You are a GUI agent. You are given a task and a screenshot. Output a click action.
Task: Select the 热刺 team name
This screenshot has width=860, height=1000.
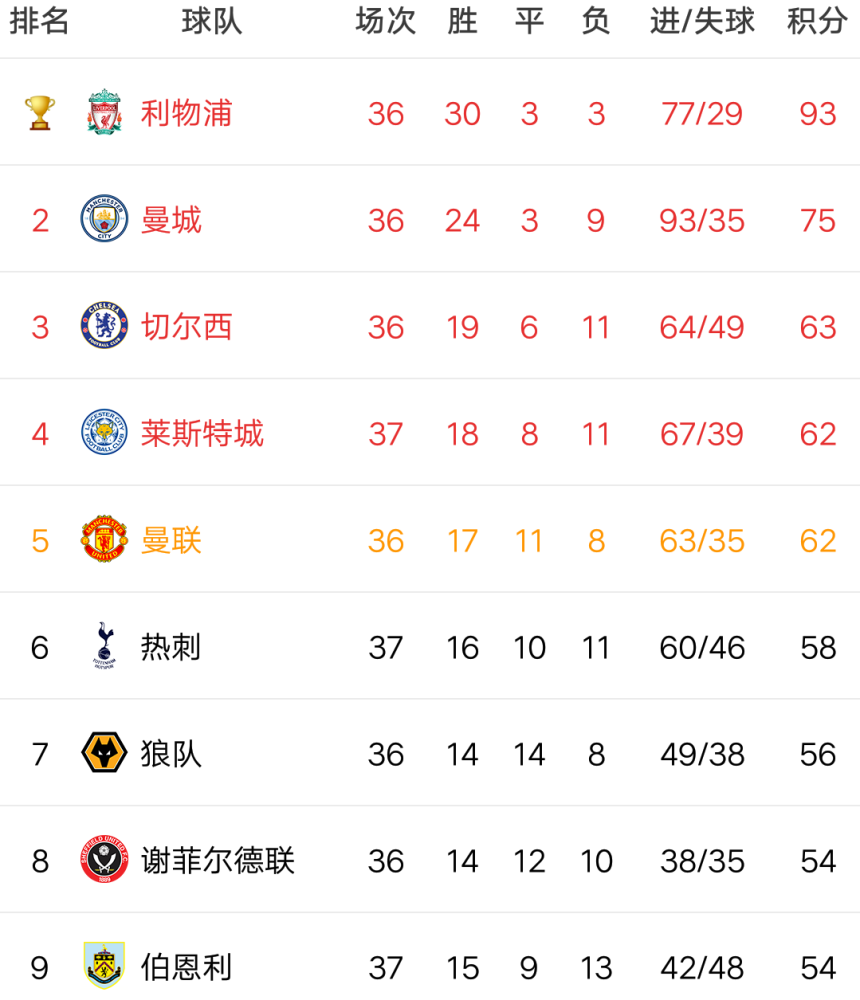(x=171, y=648)
